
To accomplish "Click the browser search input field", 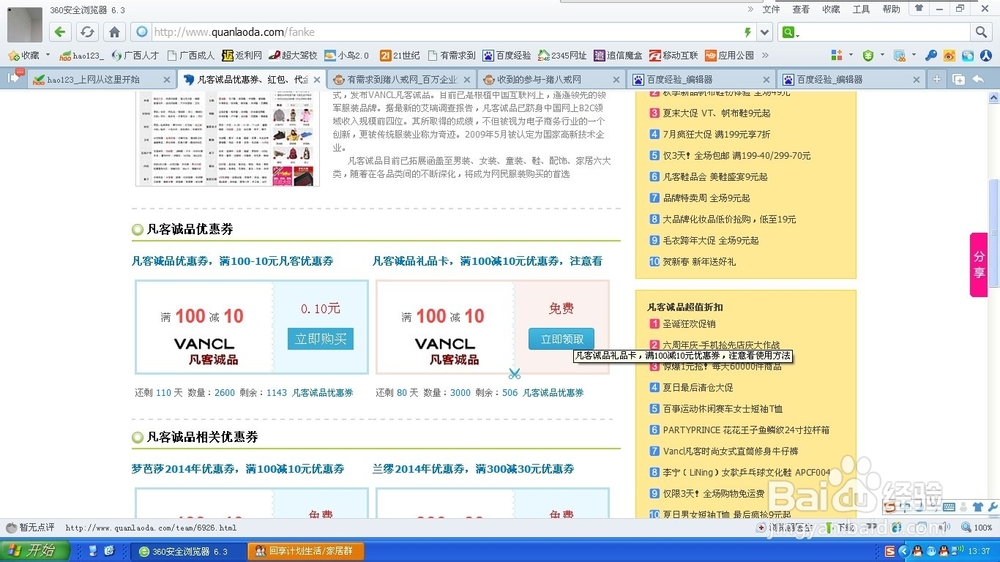I will pos(886,32).
